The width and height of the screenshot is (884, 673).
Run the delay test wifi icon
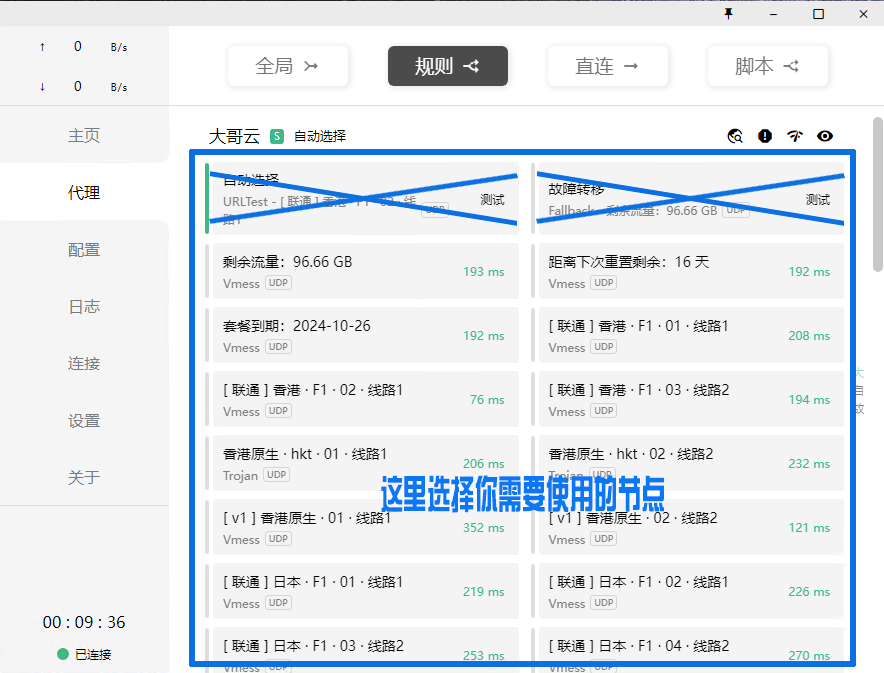(x=795, y=136)
